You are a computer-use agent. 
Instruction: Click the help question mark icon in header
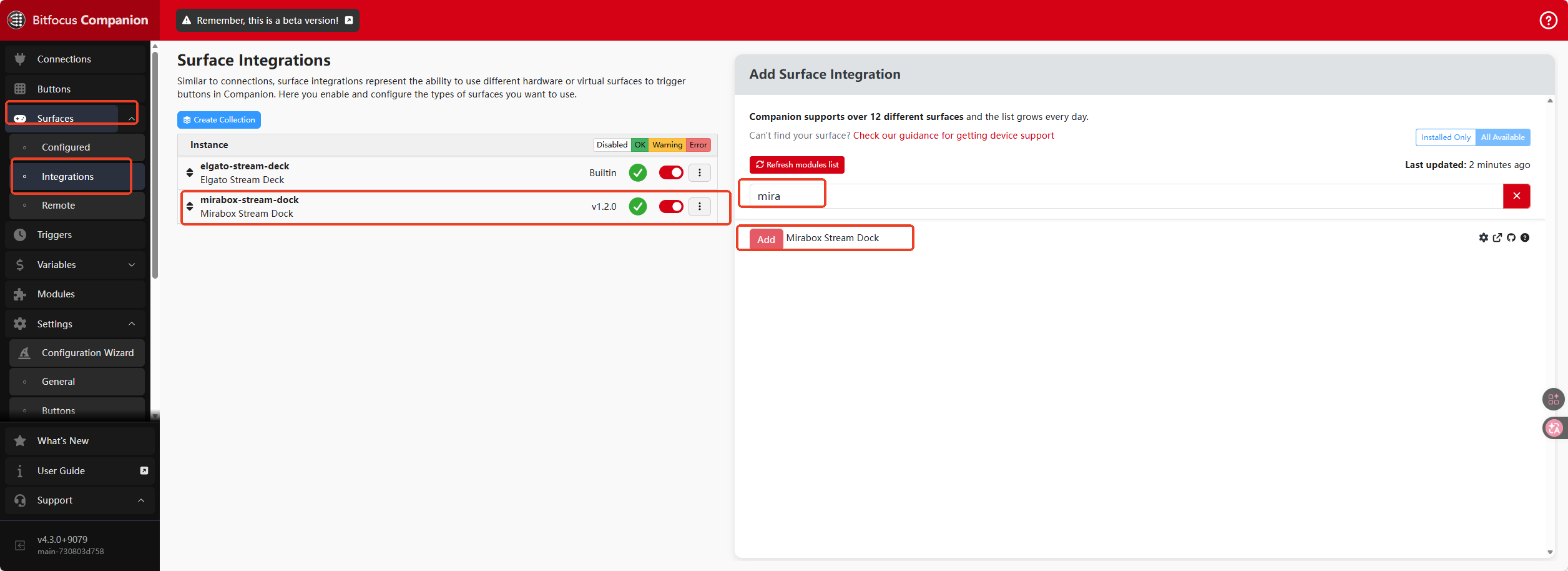pos(1548,21)
